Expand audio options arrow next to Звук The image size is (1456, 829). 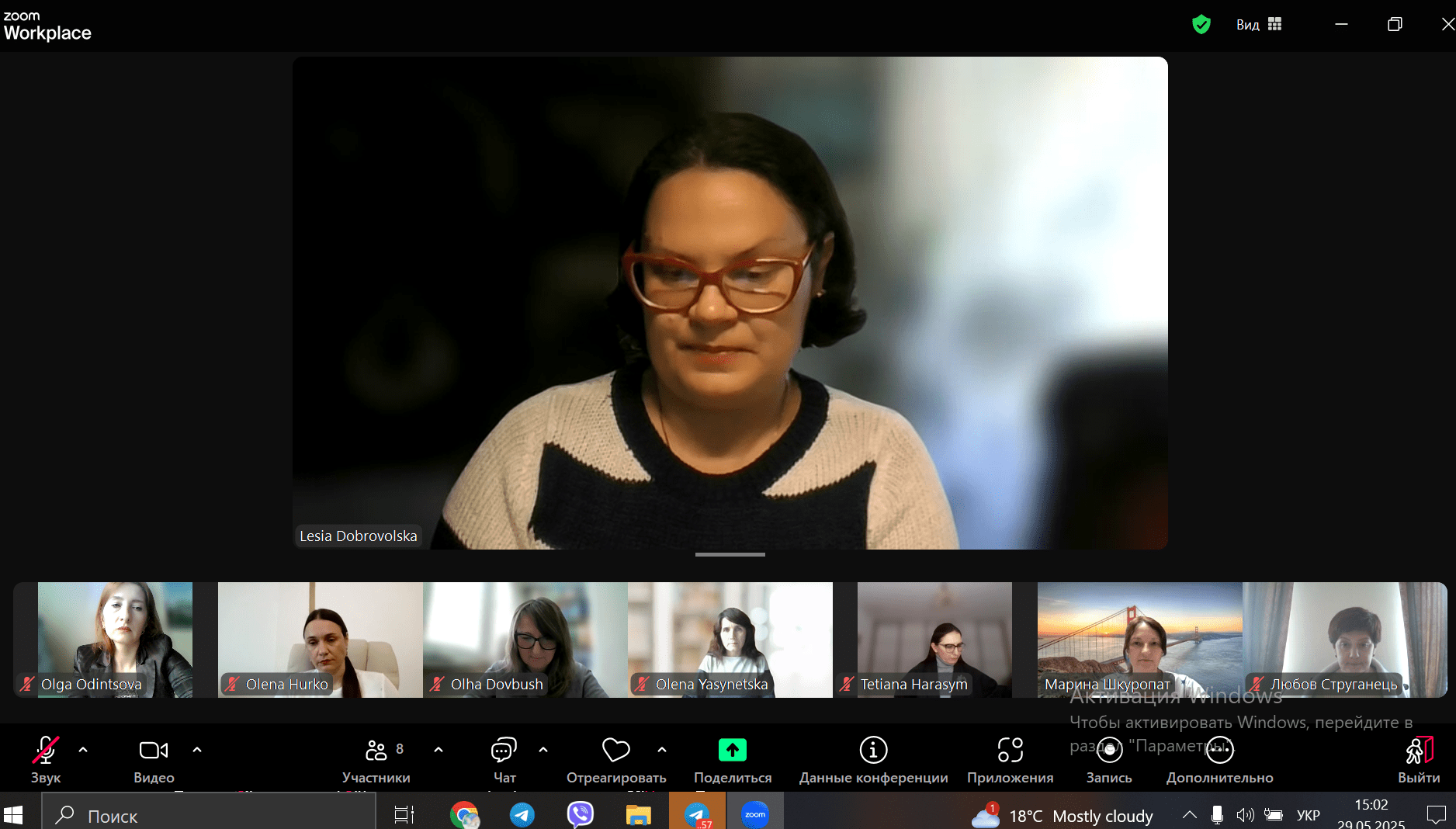pyautogui.click(x=83, y=750)
